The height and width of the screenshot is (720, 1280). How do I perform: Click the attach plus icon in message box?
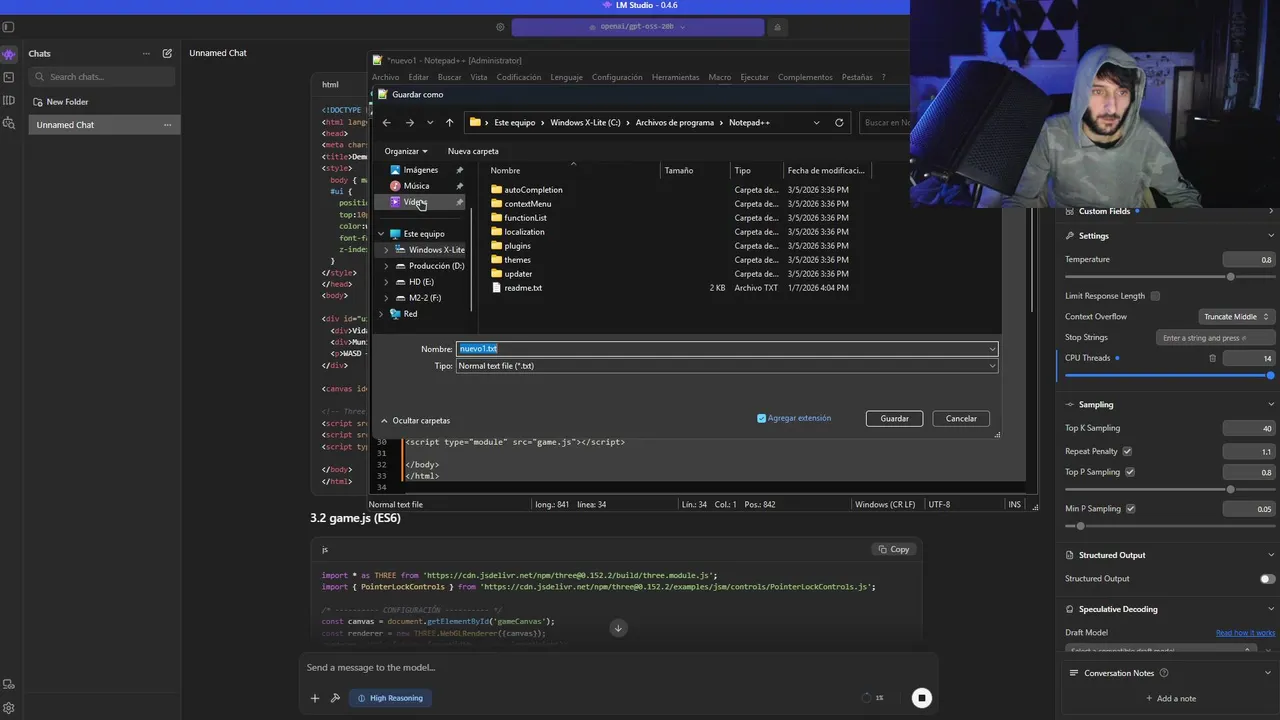pyautogui.click(x=314, y=698)
